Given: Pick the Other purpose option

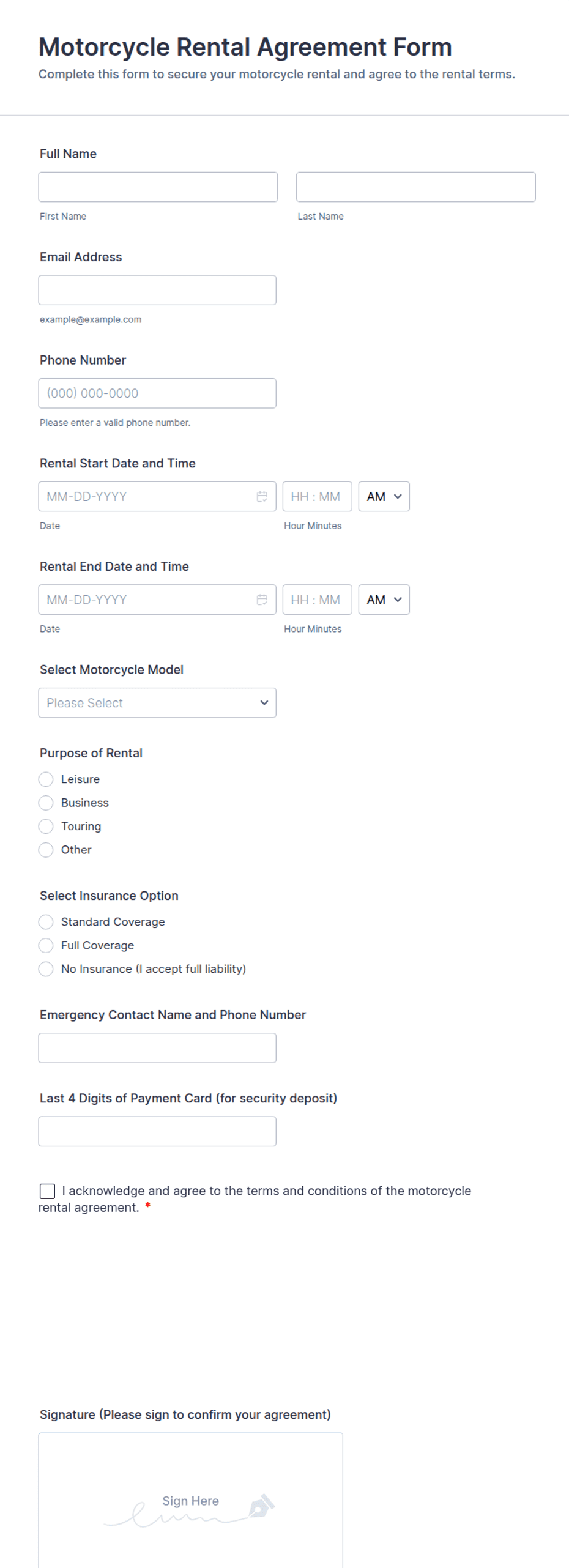Looking at the screenshot, I should pos(46,850).
